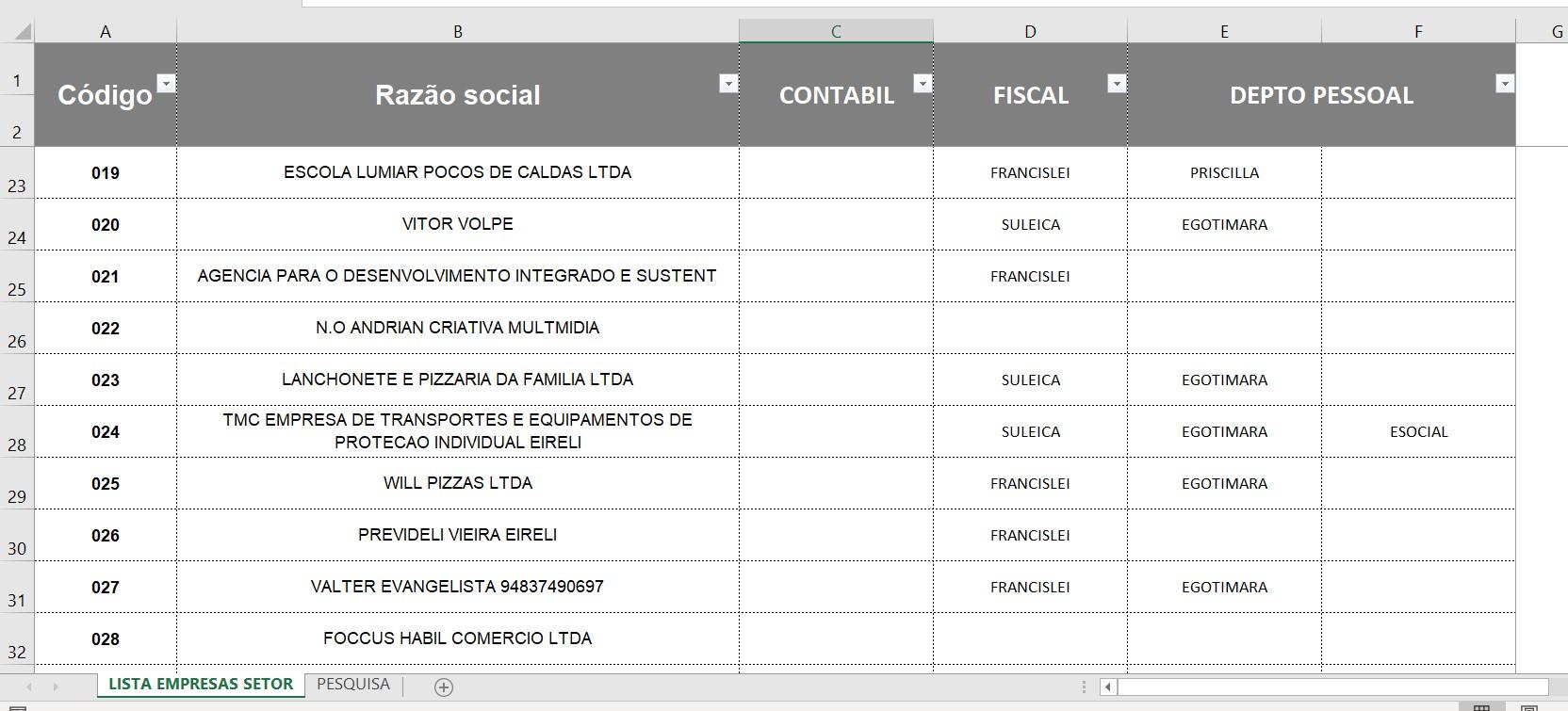
Task: Add a new sheet with plus icon
Action: (444, 687)
